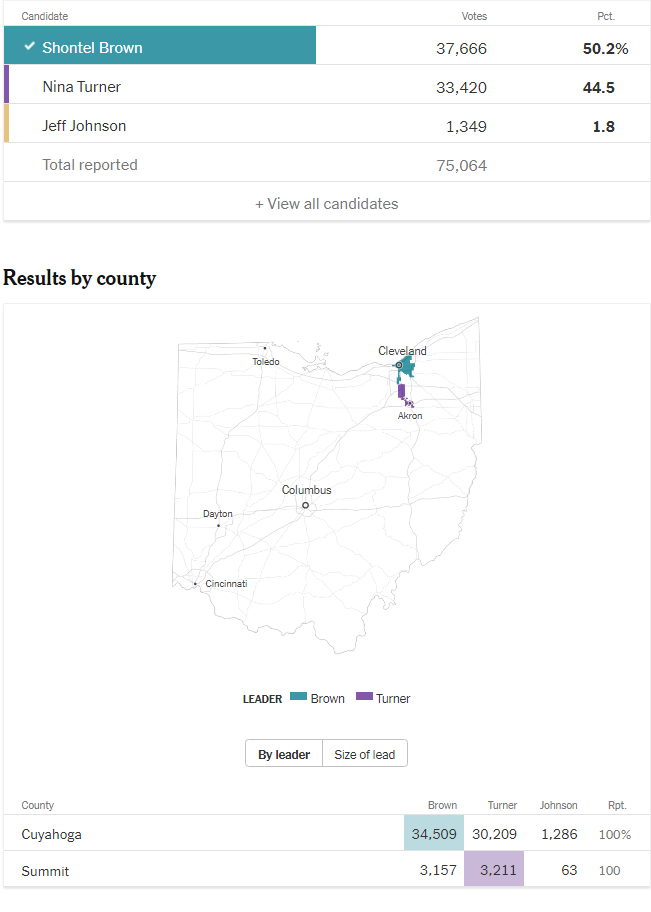The image size is (651, 912).
Task: Select the Jeff Johnson candidate row
Action: point(326,126)
